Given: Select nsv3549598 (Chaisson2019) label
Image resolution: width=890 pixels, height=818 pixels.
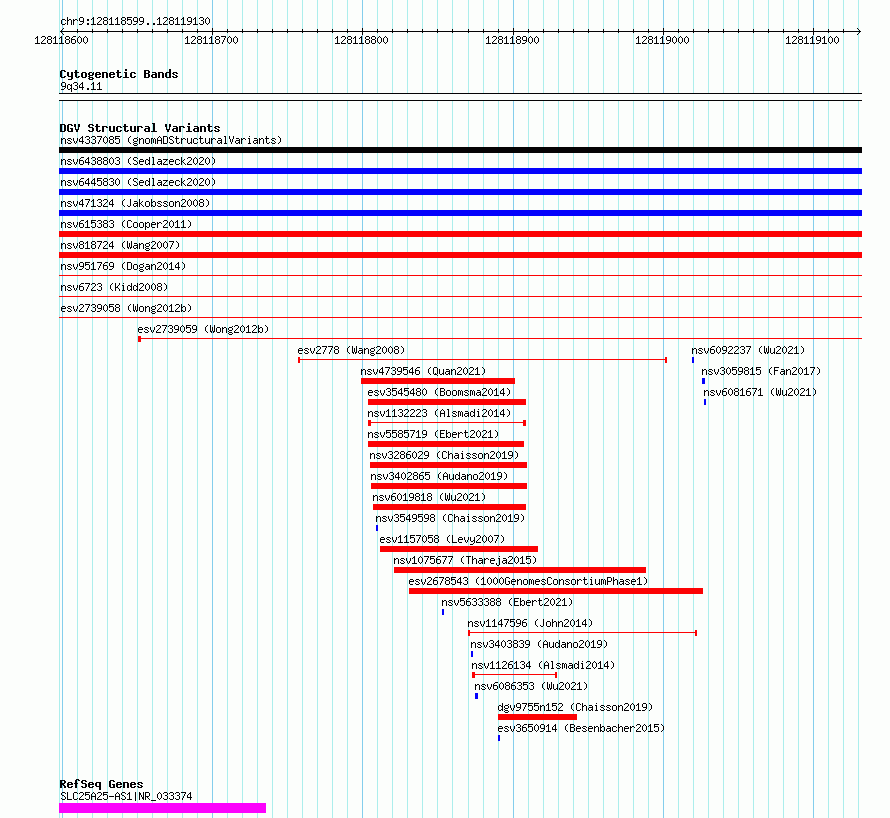Looking at the screenshot, I should pyautogui.click(x=450, y=518).
